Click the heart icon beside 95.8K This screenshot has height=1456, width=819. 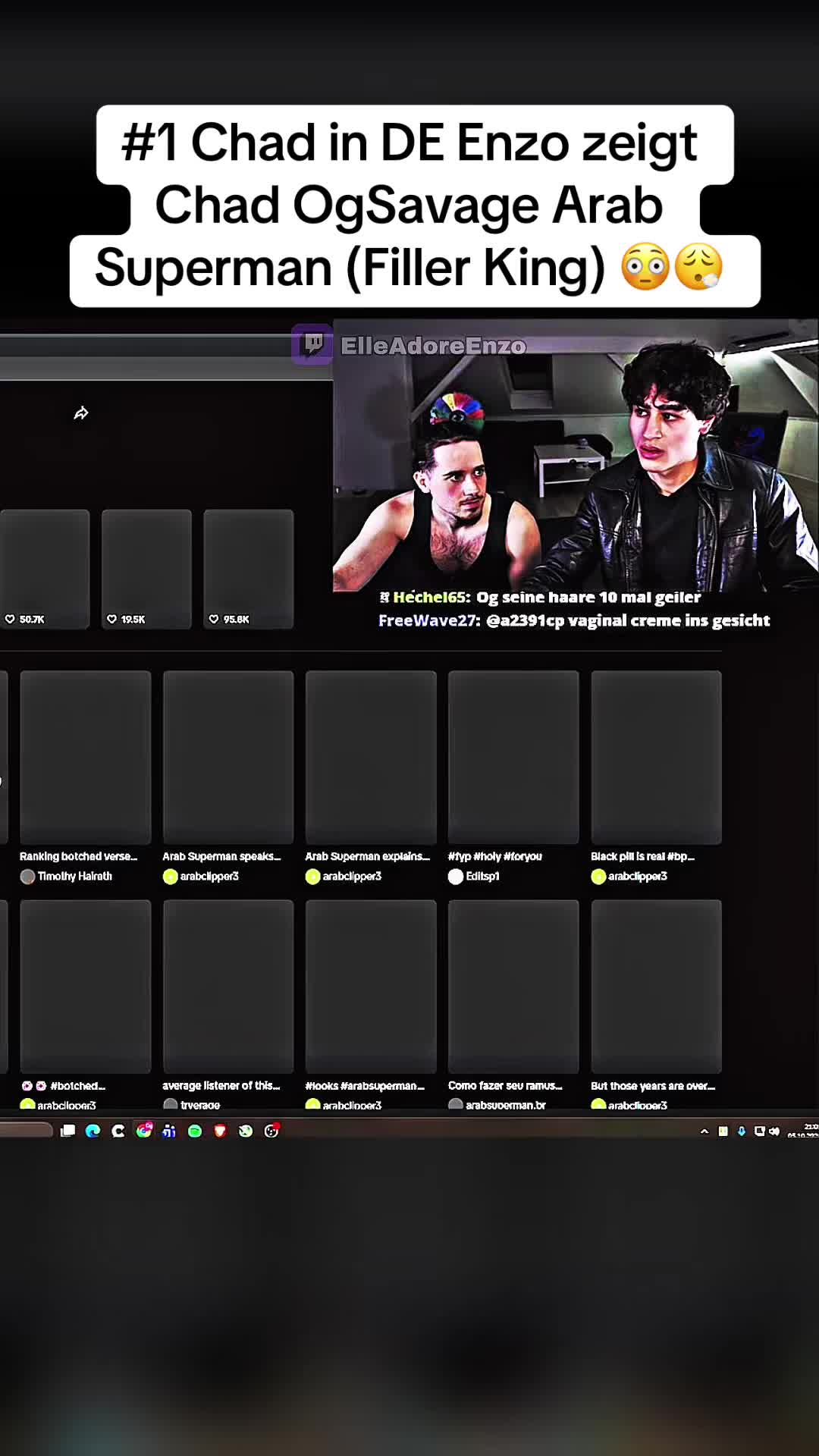tap(214, 619)
